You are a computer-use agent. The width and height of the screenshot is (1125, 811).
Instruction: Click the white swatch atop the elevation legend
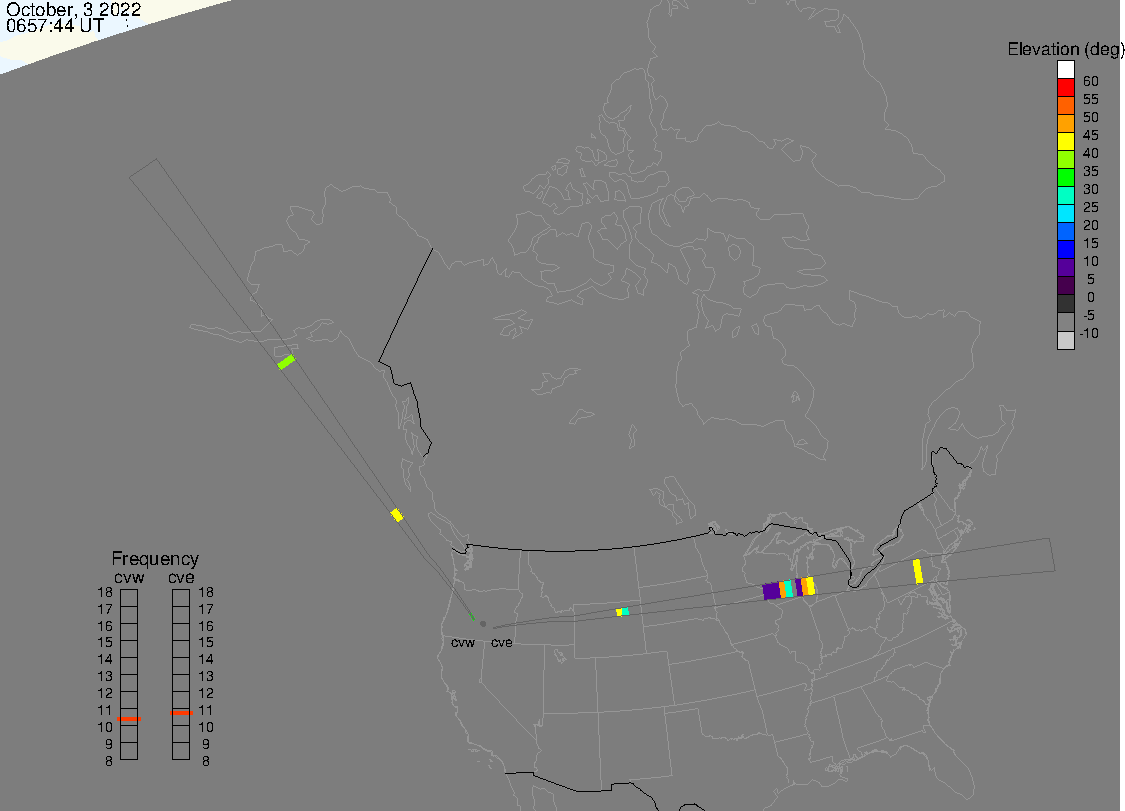1065,70
